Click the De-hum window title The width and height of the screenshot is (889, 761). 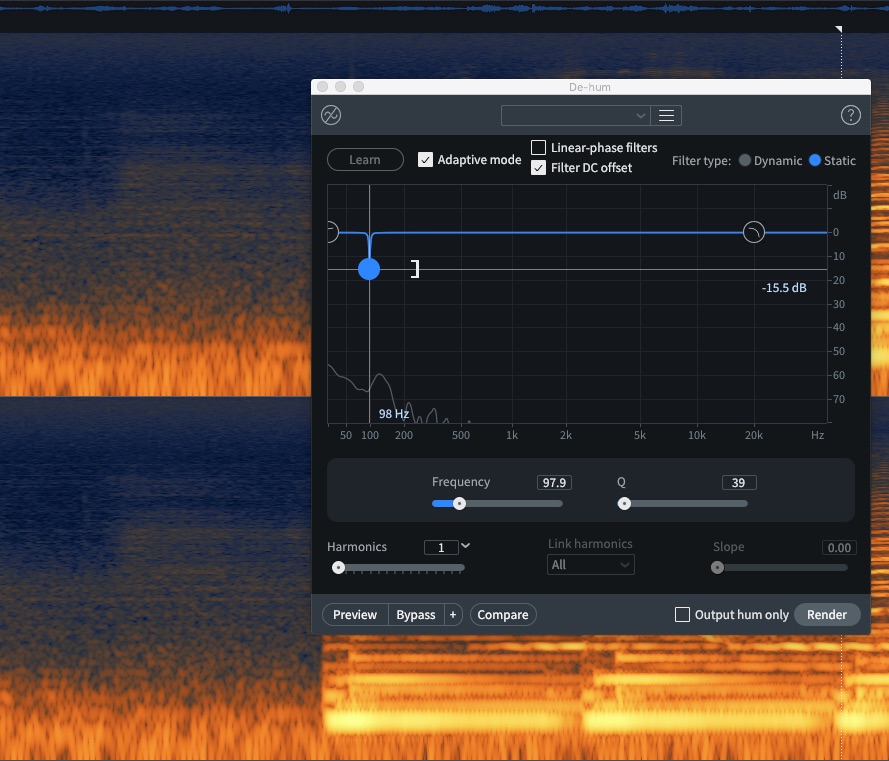click(x=590, y=87)
